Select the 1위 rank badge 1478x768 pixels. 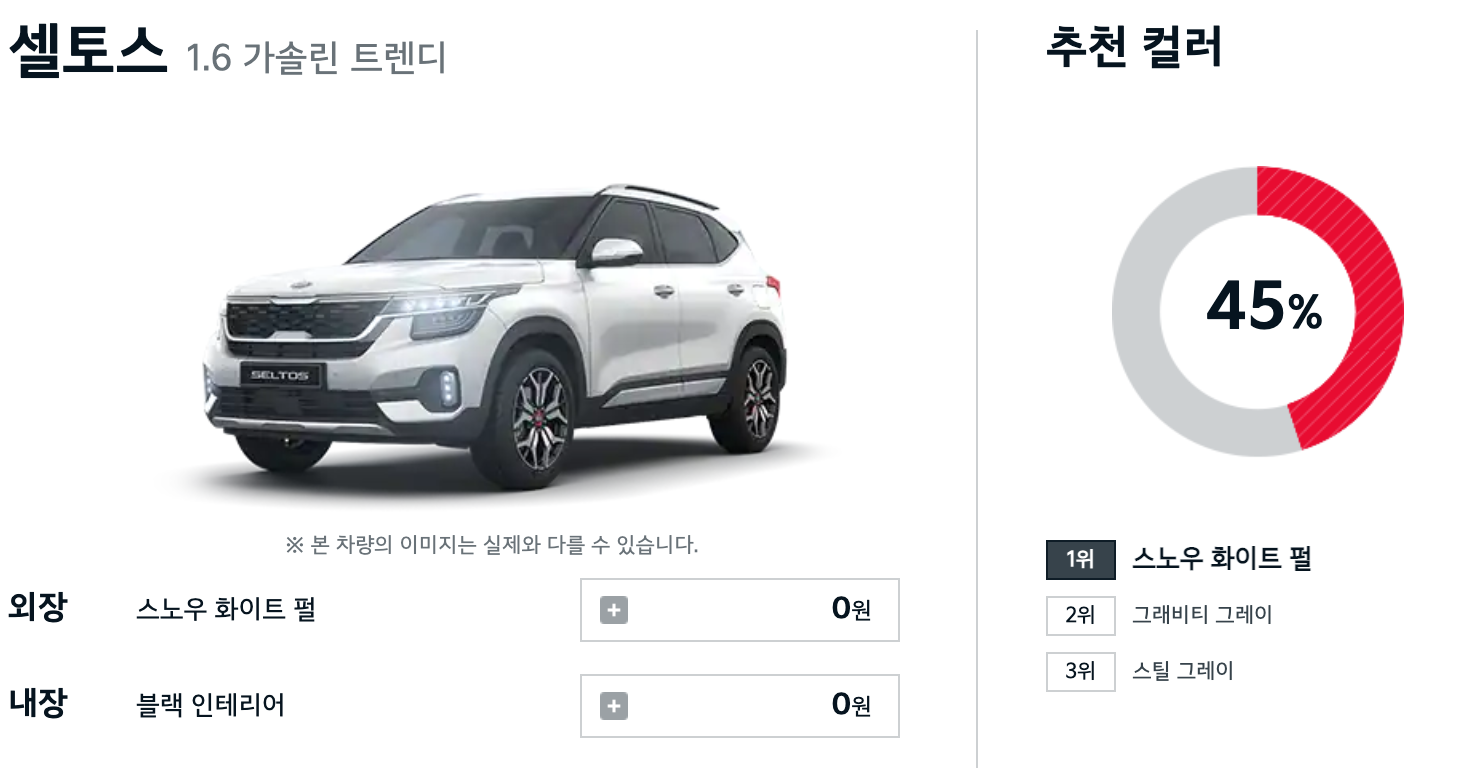(1080, 559)
